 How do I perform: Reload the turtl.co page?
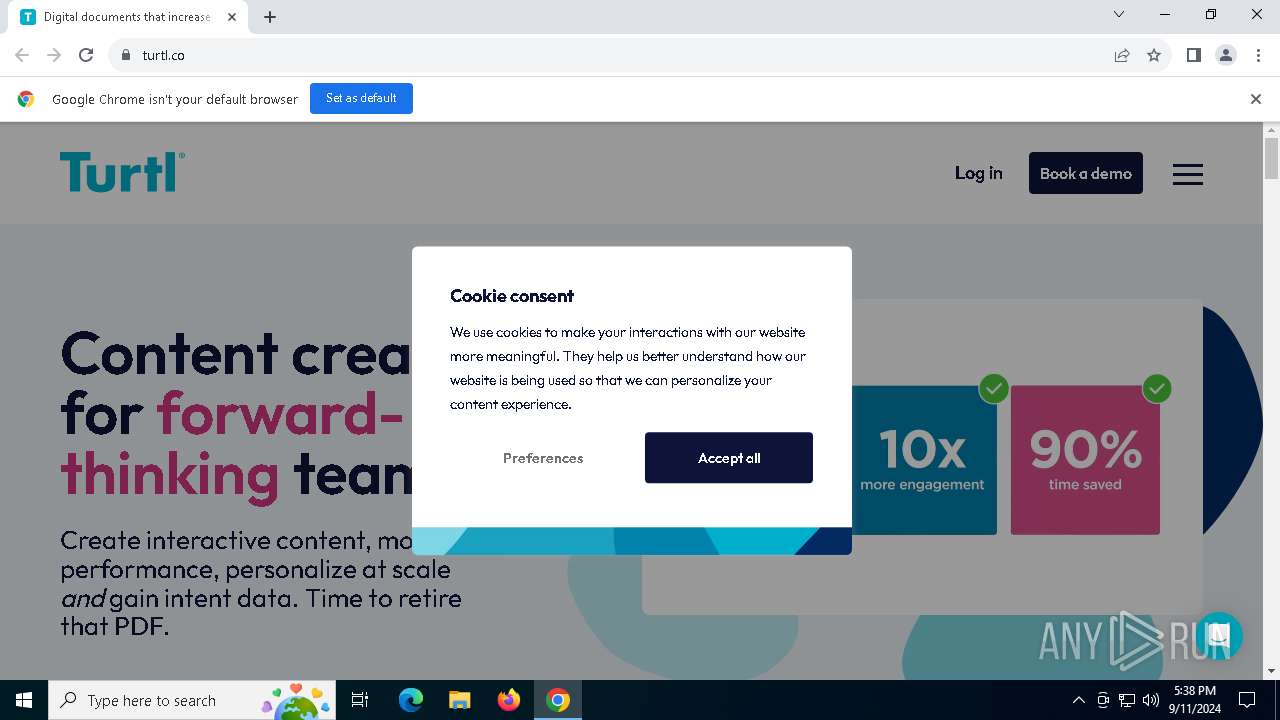(x=86, y=55)
